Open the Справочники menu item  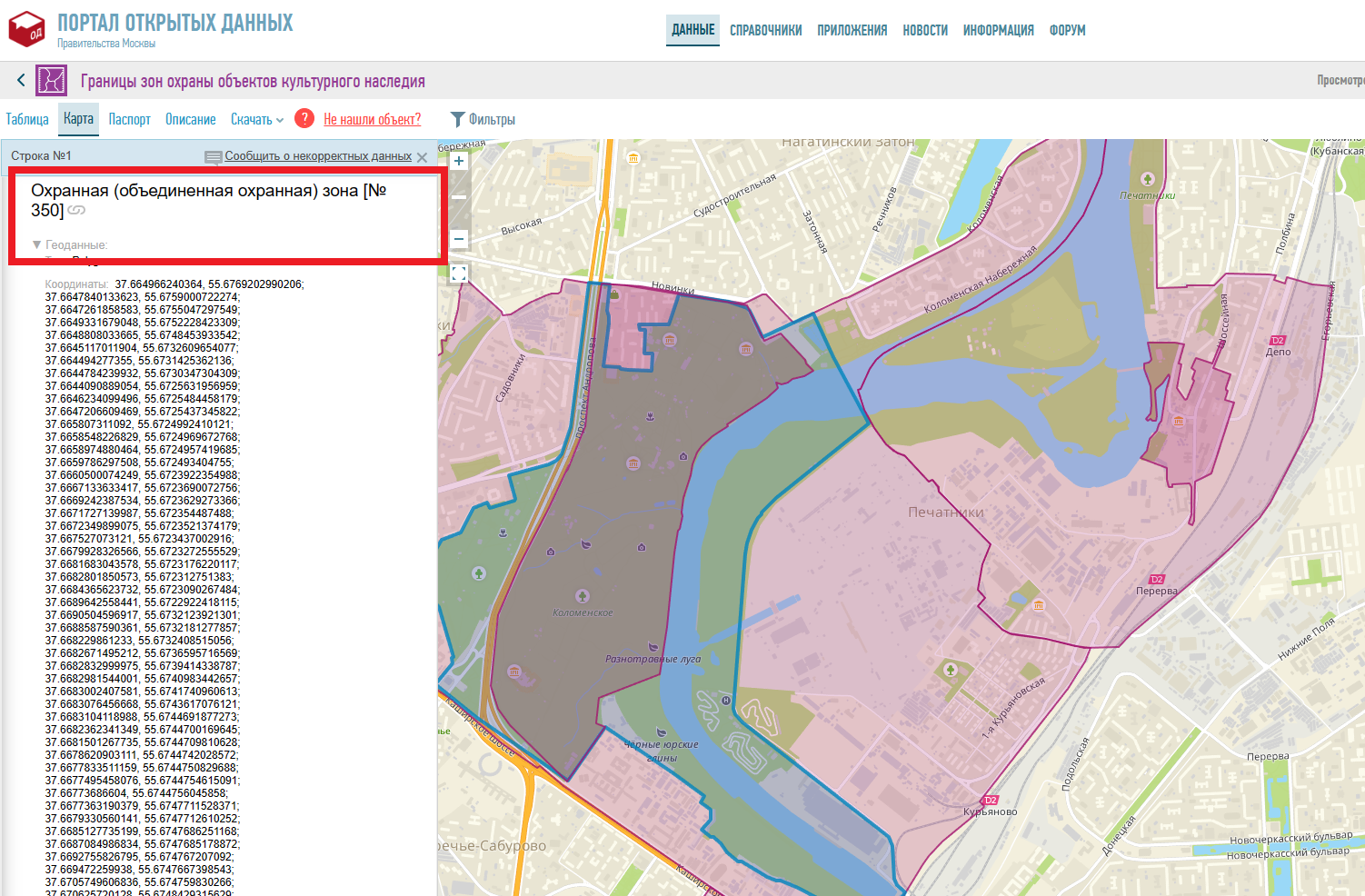click(x=765, y=30)
